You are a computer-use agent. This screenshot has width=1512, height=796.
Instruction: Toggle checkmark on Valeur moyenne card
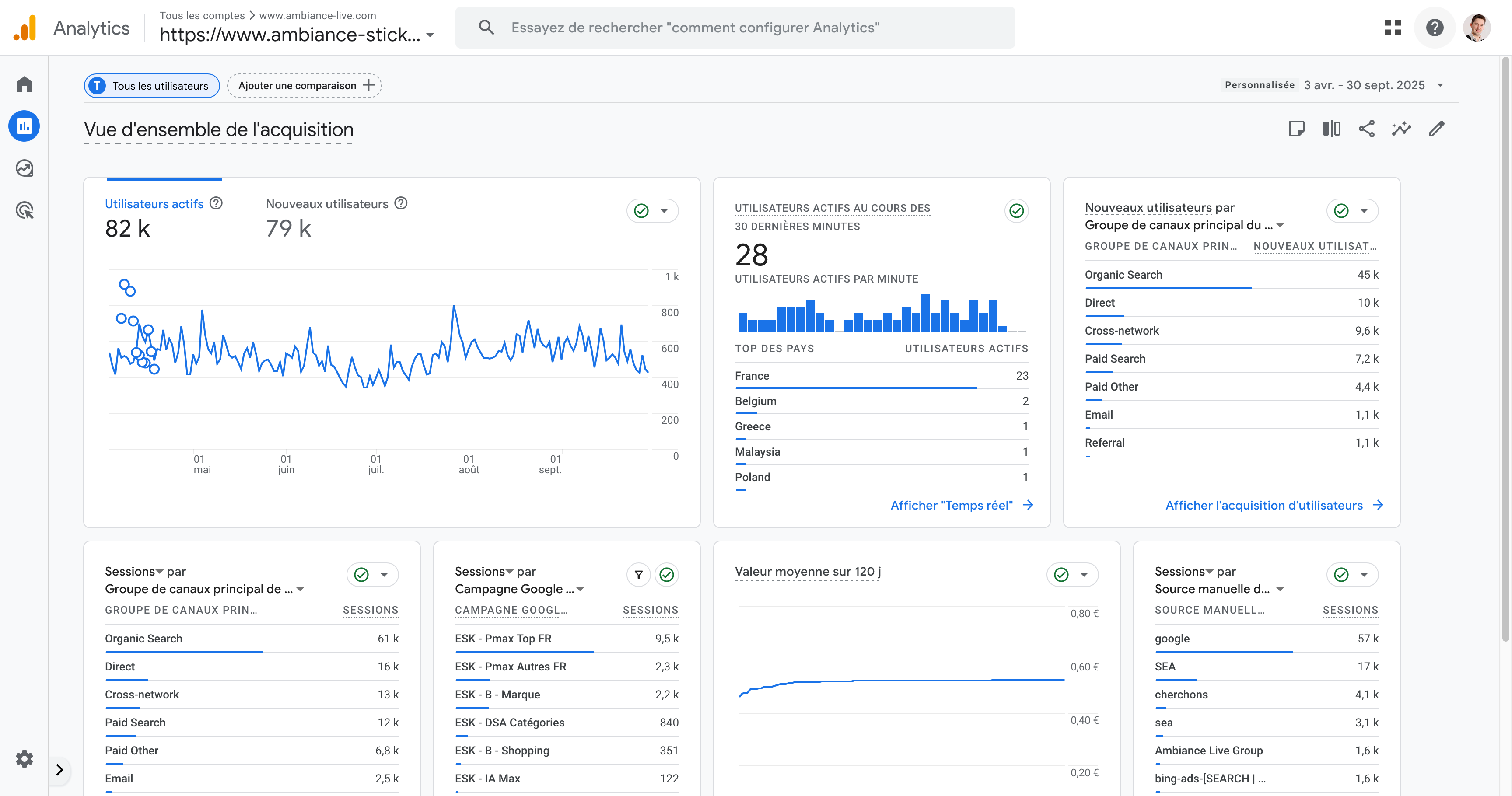pyautogui.click(x=1061, y=575)
